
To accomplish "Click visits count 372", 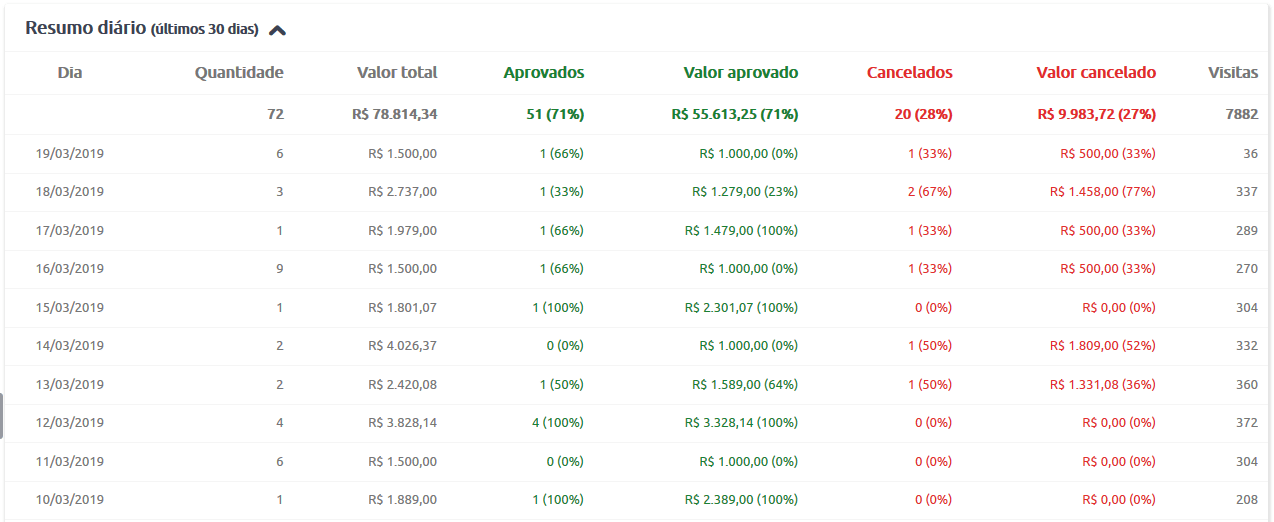I will (1247, 423).
